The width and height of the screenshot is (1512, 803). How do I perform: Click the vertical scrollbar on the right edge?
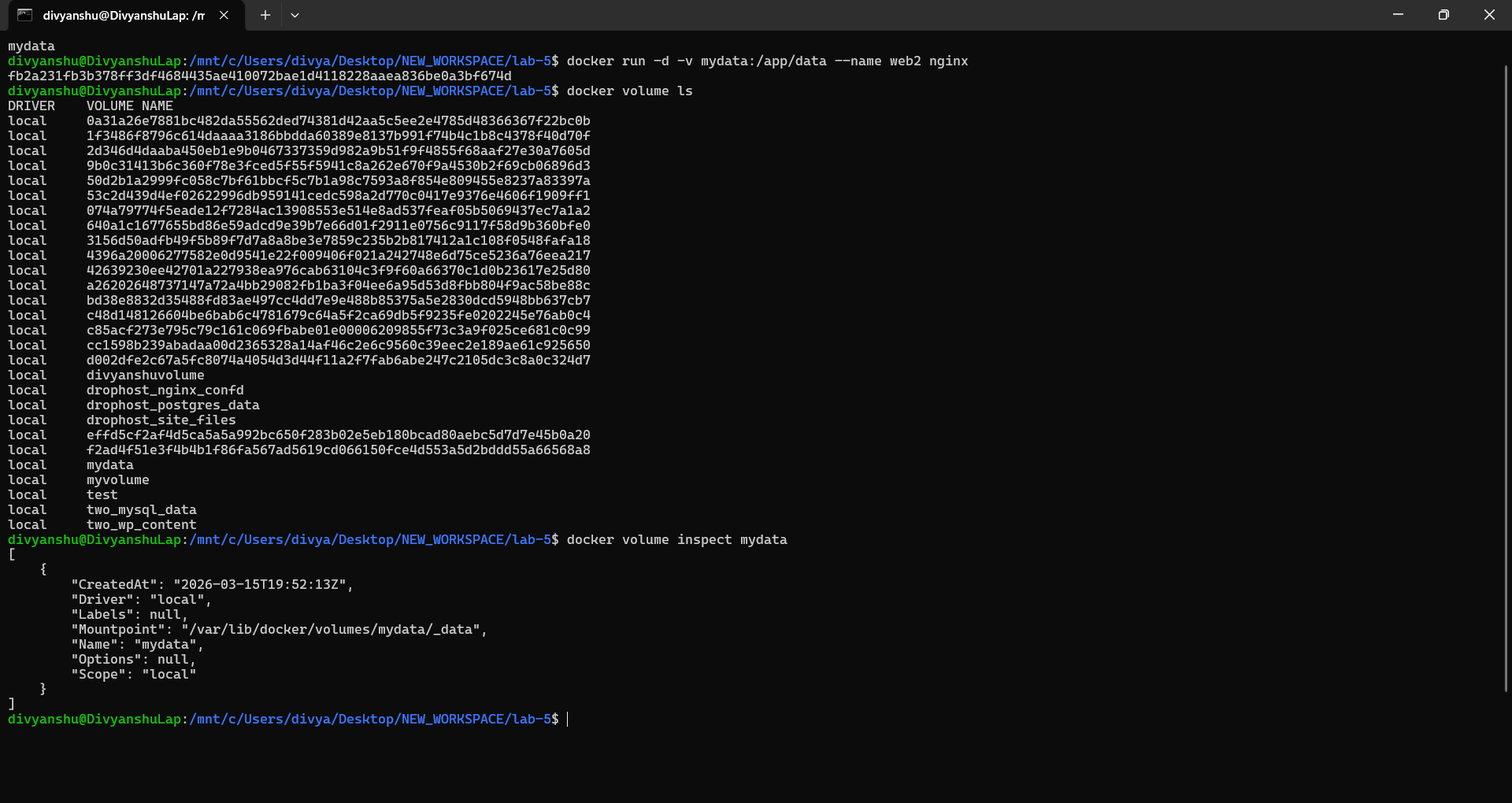click(x=1506, y=378)
